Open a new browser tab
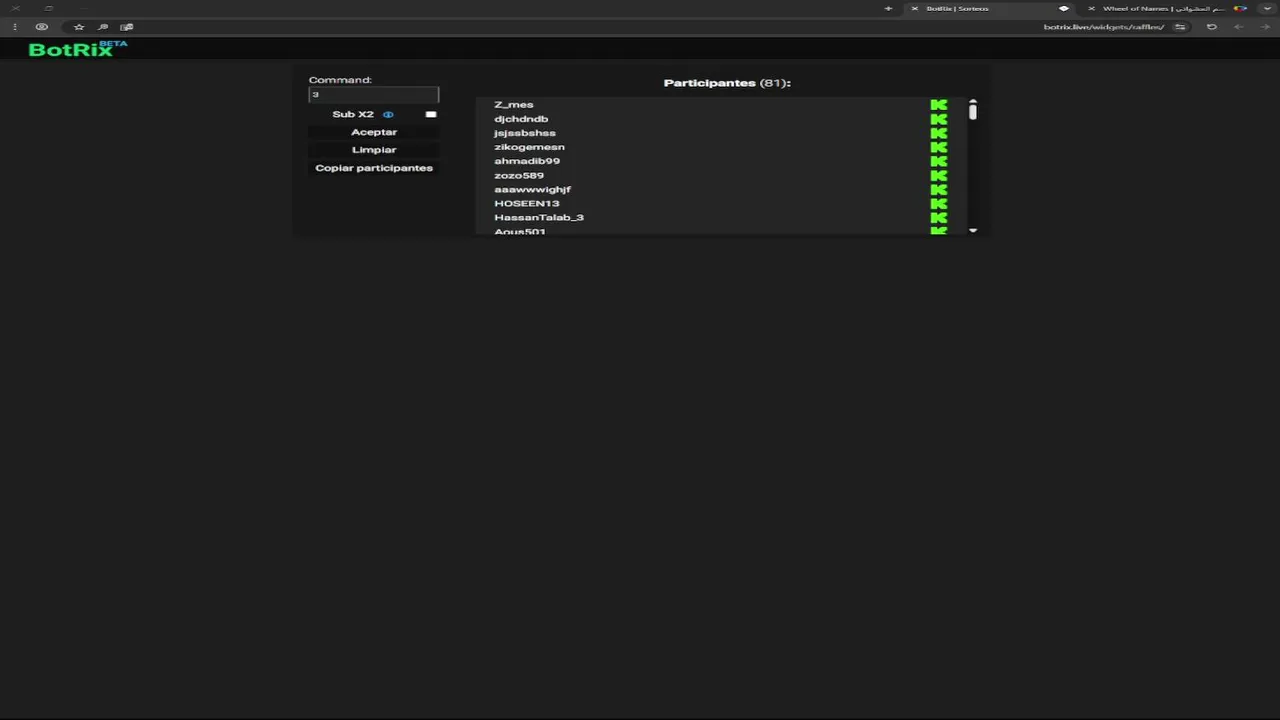The height and width of the screenshot is (720, 1280). pyautogui.click(x=888, y=8)
